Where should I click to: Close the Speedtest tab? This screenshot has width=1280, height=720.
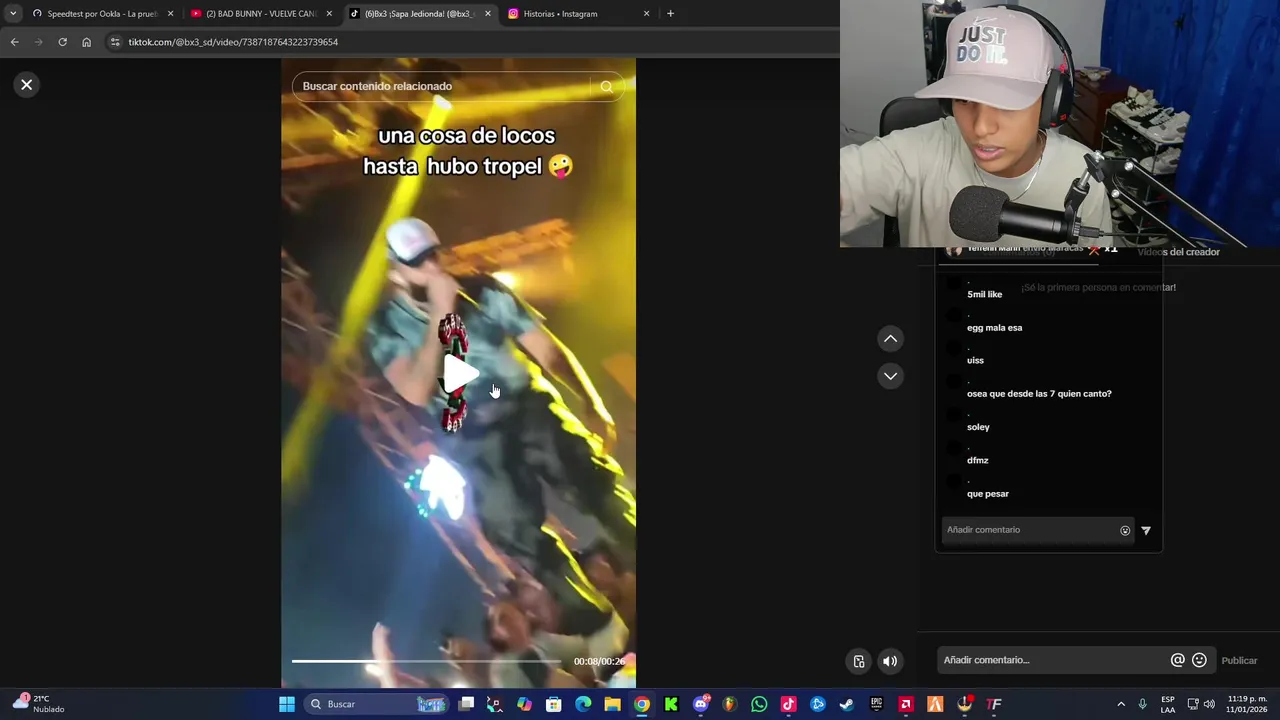click(x=171, y=14)
